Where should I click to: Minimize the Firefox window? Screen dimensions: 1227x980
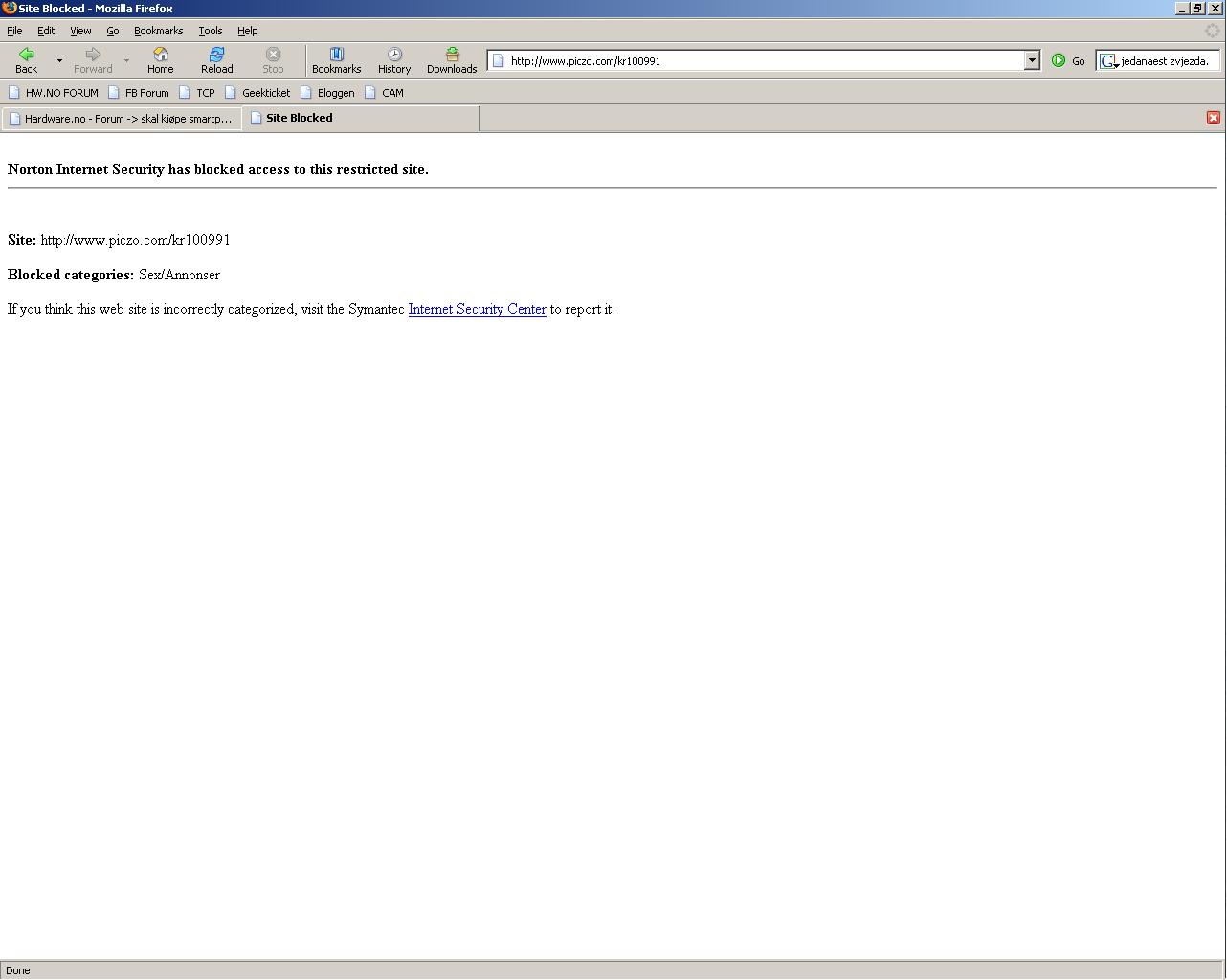click(1182, 8)
